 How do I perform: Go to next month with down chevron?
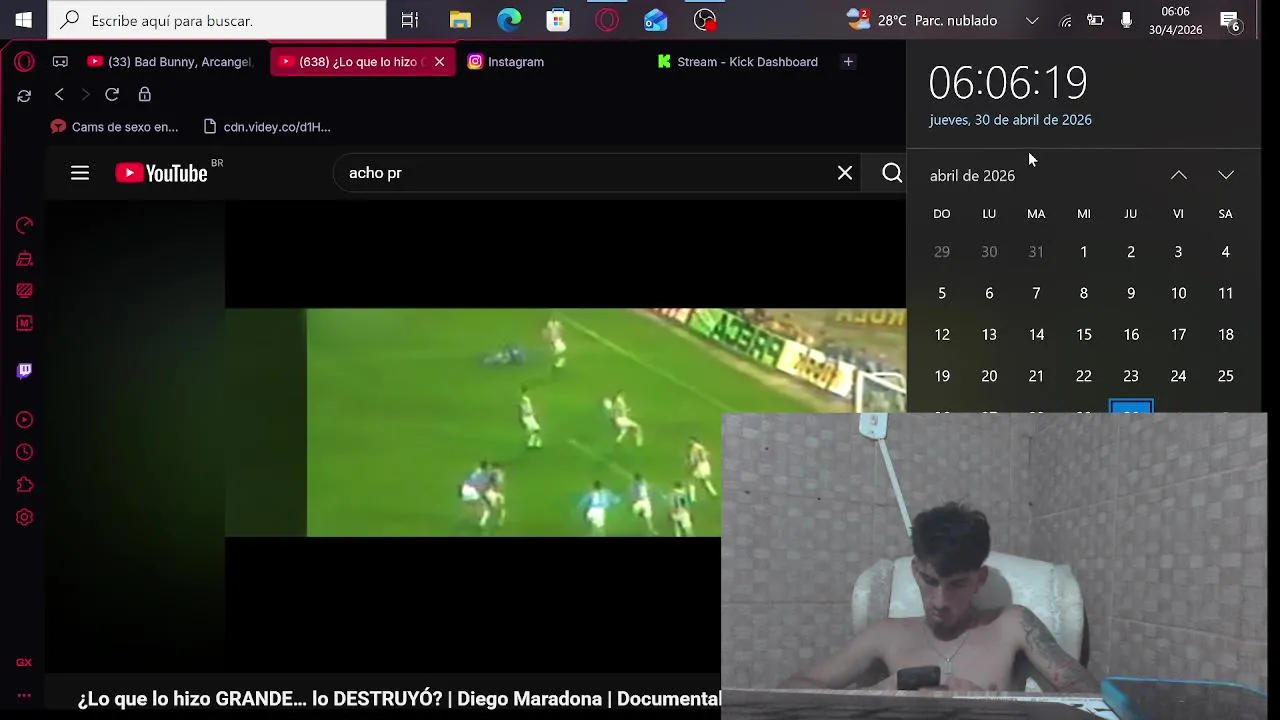[x=1226, y=175]
